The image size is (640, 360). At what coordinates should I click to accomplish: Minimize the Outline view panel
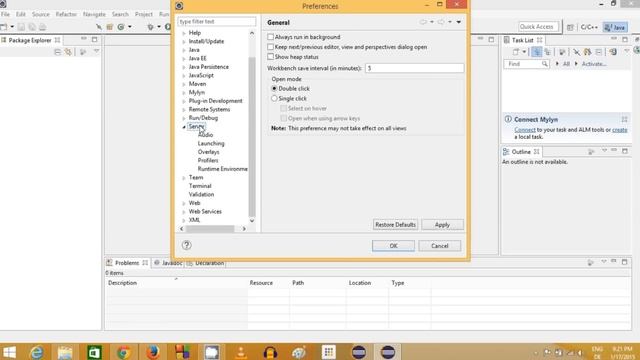614,151
